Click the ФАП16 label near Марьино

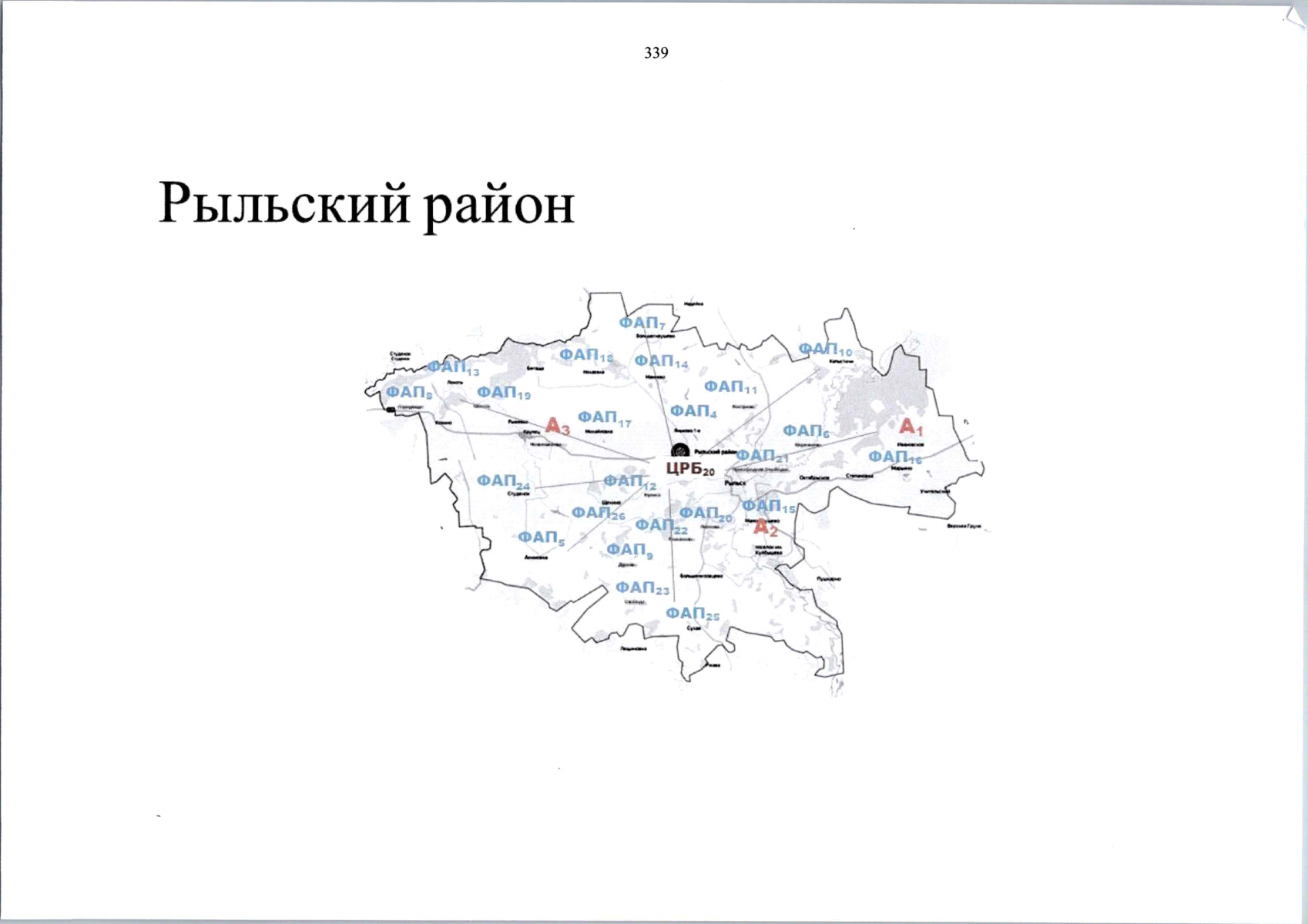(x=896, y=457)
